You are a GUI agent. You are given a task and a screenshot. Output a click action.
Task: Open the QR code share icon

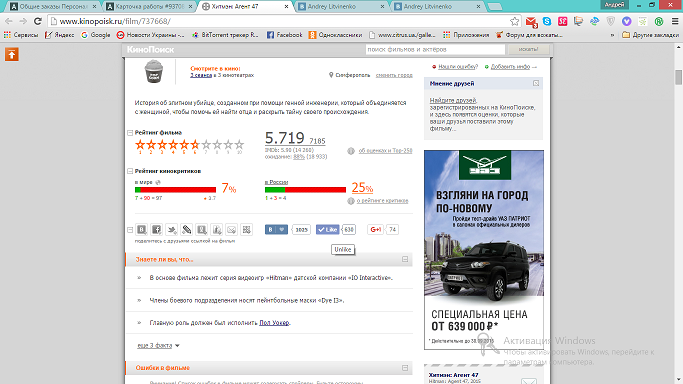tap(247, 229)
